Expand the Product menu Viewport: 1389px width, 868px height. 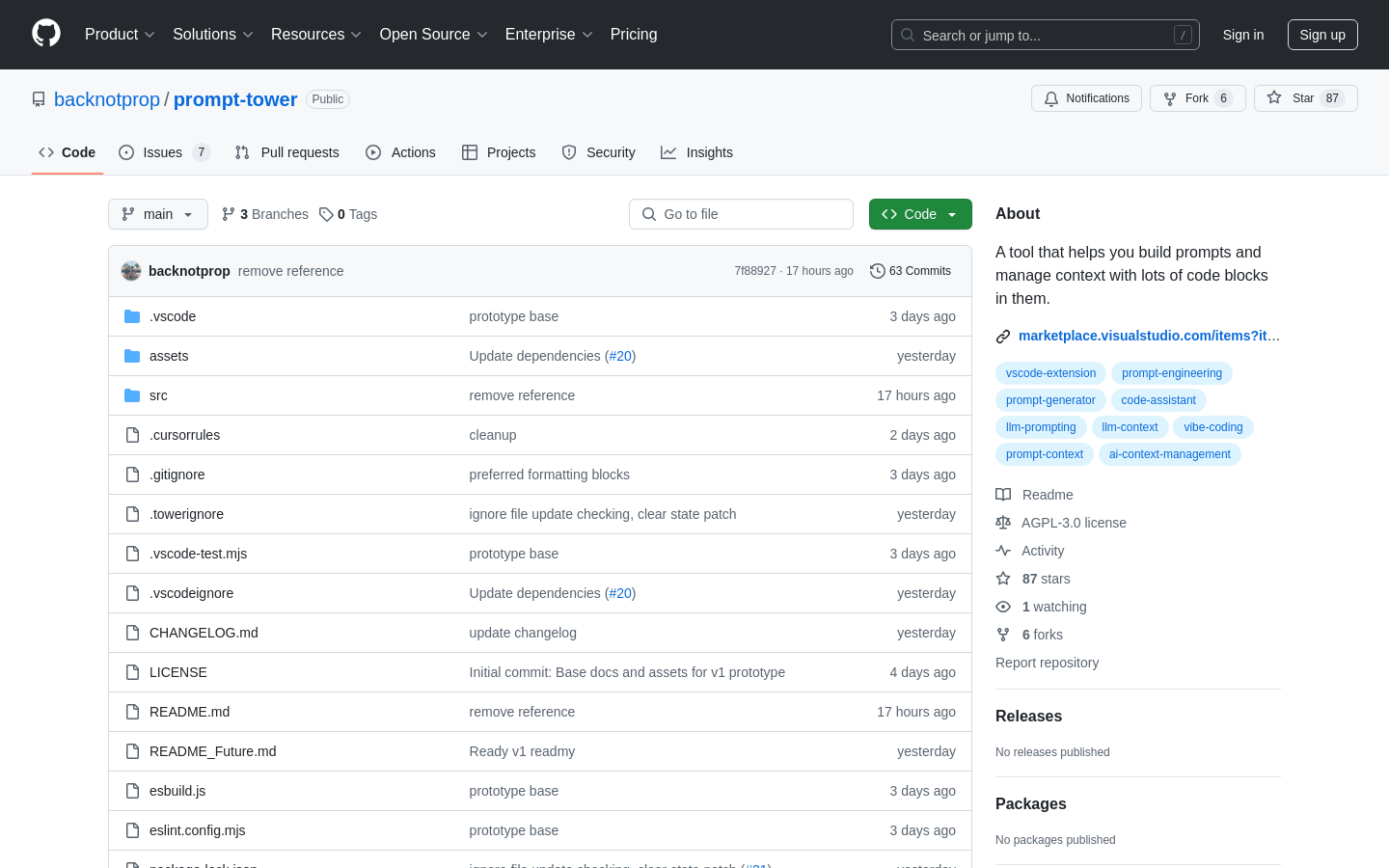click(x=120, y=34)
